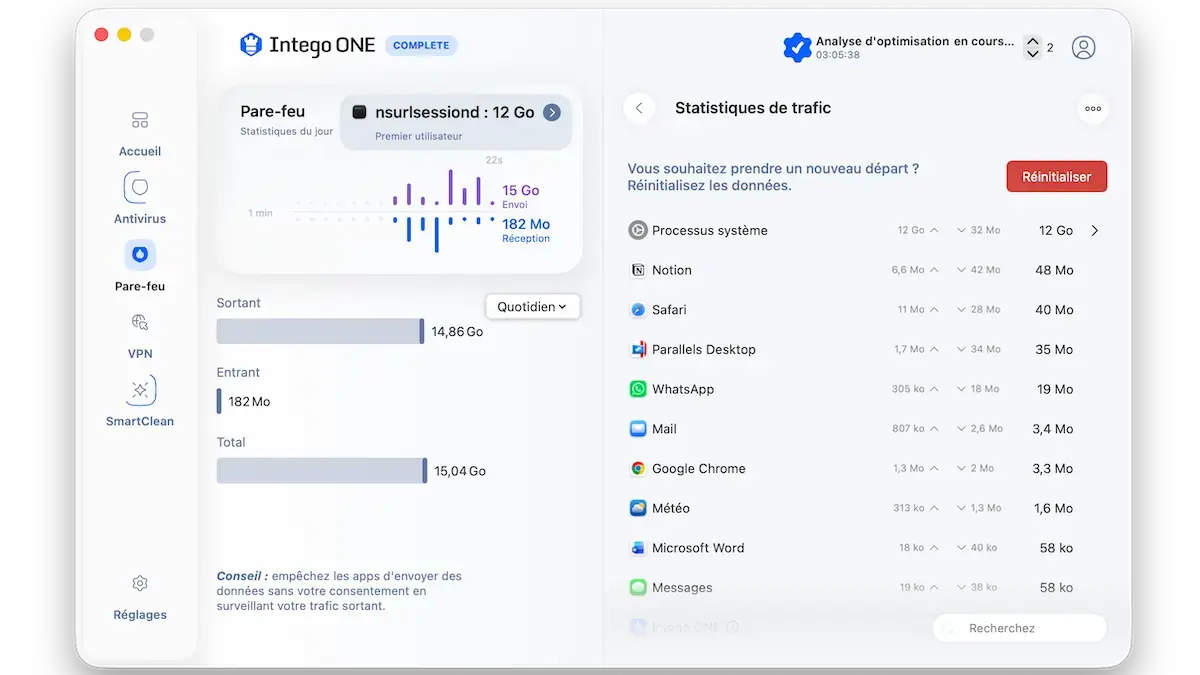Click the Notion app icon

coord(638,270)
